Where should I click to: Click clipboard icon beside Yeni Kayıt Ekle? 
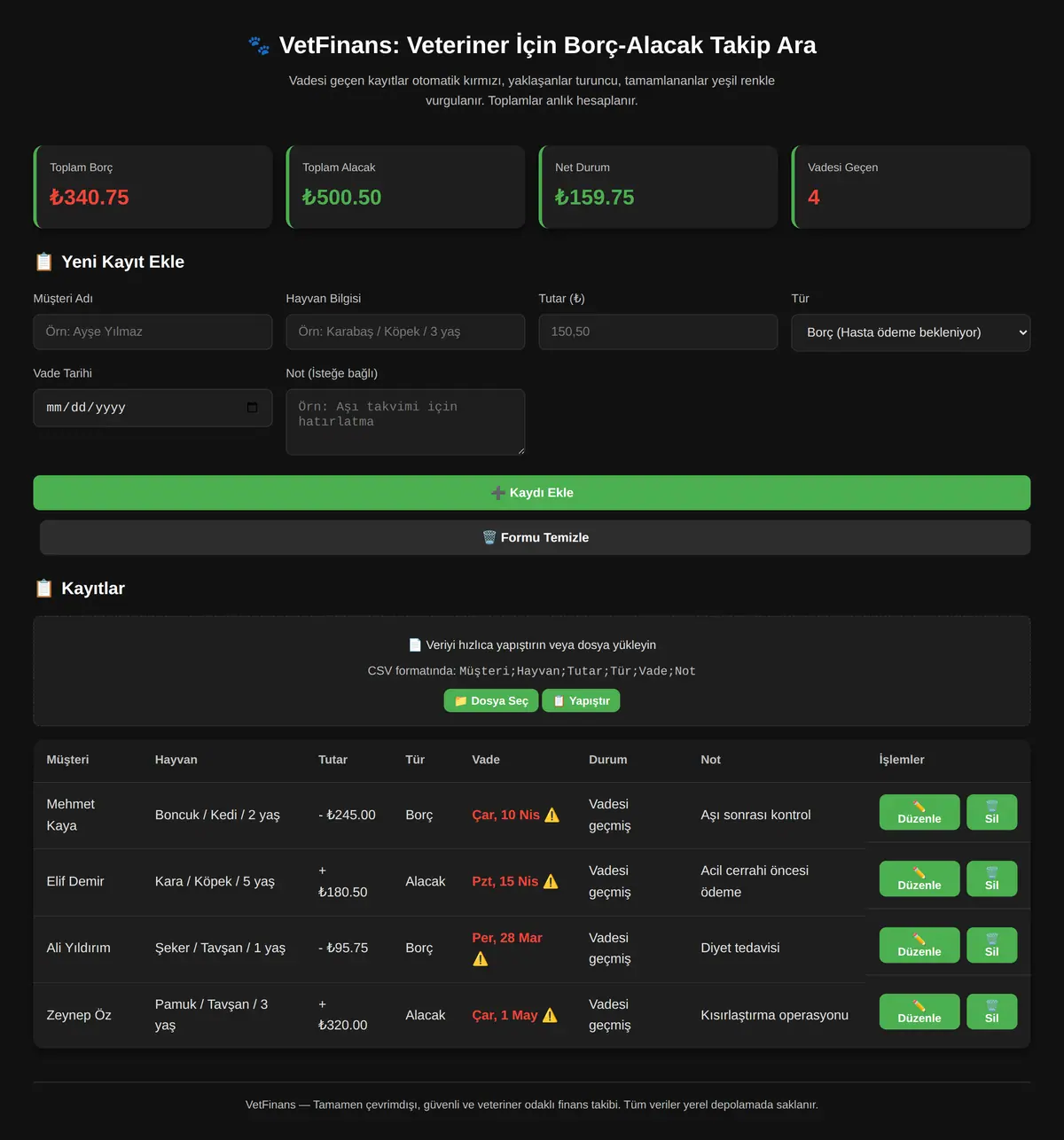43,262
